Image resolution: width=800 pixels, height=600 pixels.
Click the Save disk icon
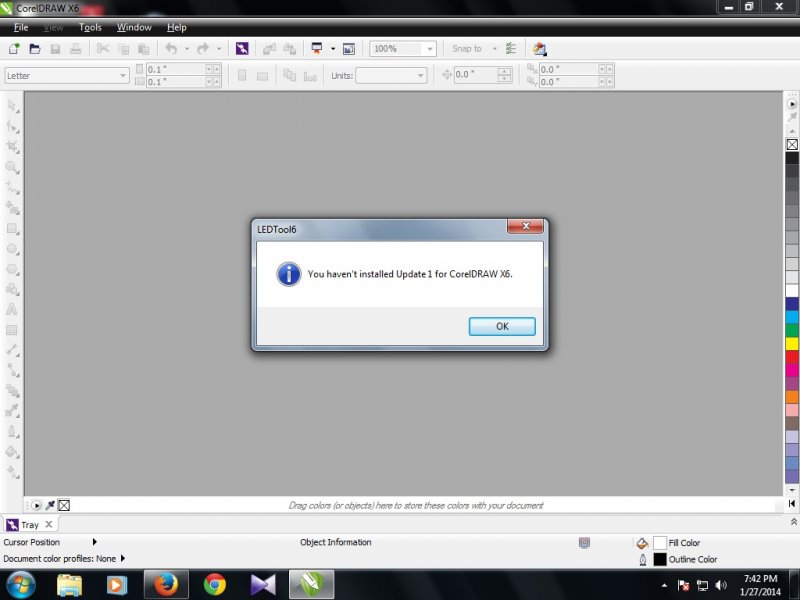pyautogui.click(x=55, y=49)
